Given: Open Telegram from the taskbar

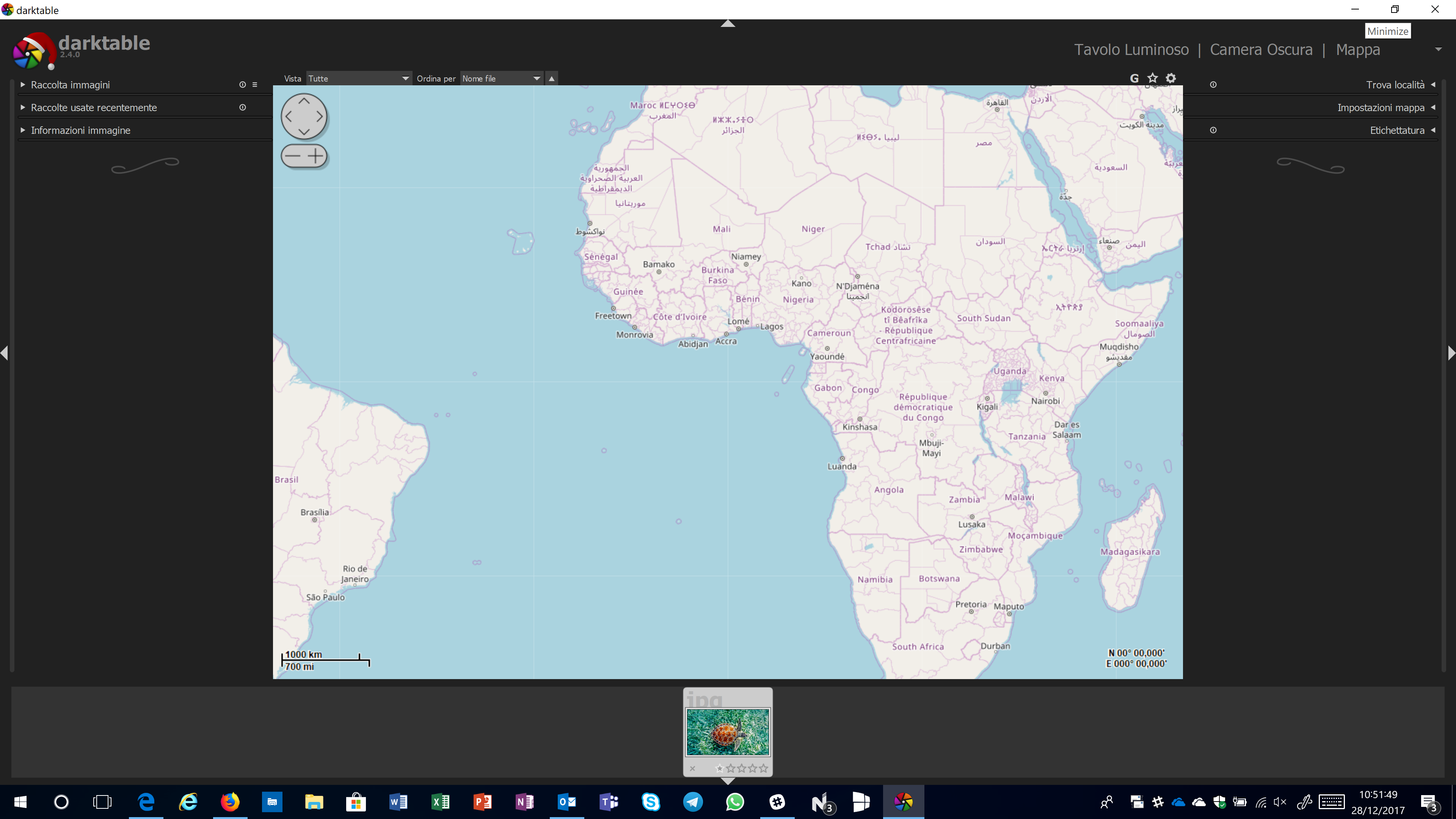Looking at the screenshot, I should [x=693, y=802].
